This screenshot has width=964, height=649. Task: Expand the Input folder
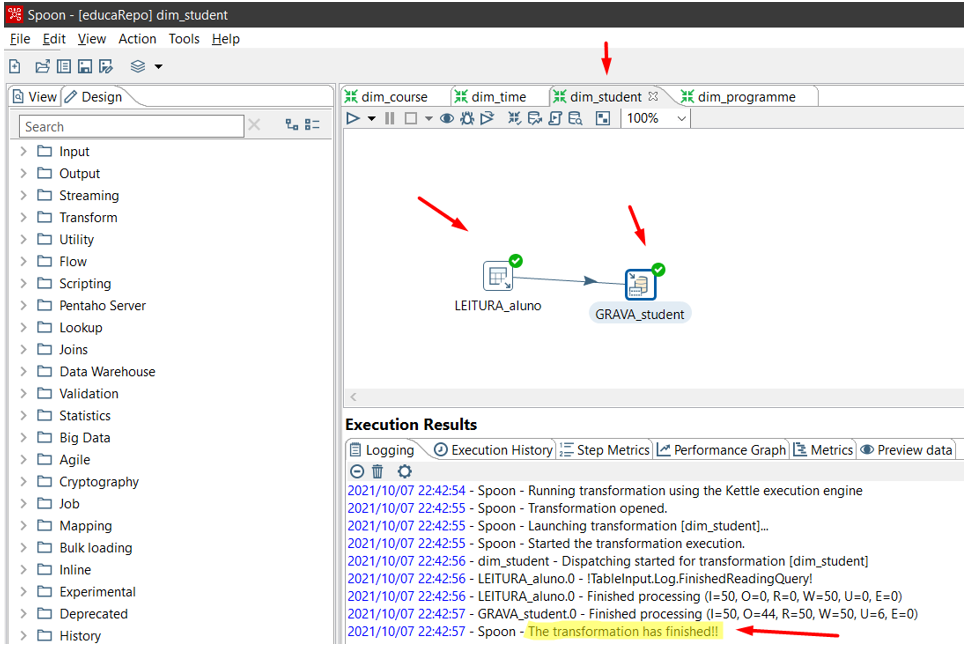click(x=23, y=151)
